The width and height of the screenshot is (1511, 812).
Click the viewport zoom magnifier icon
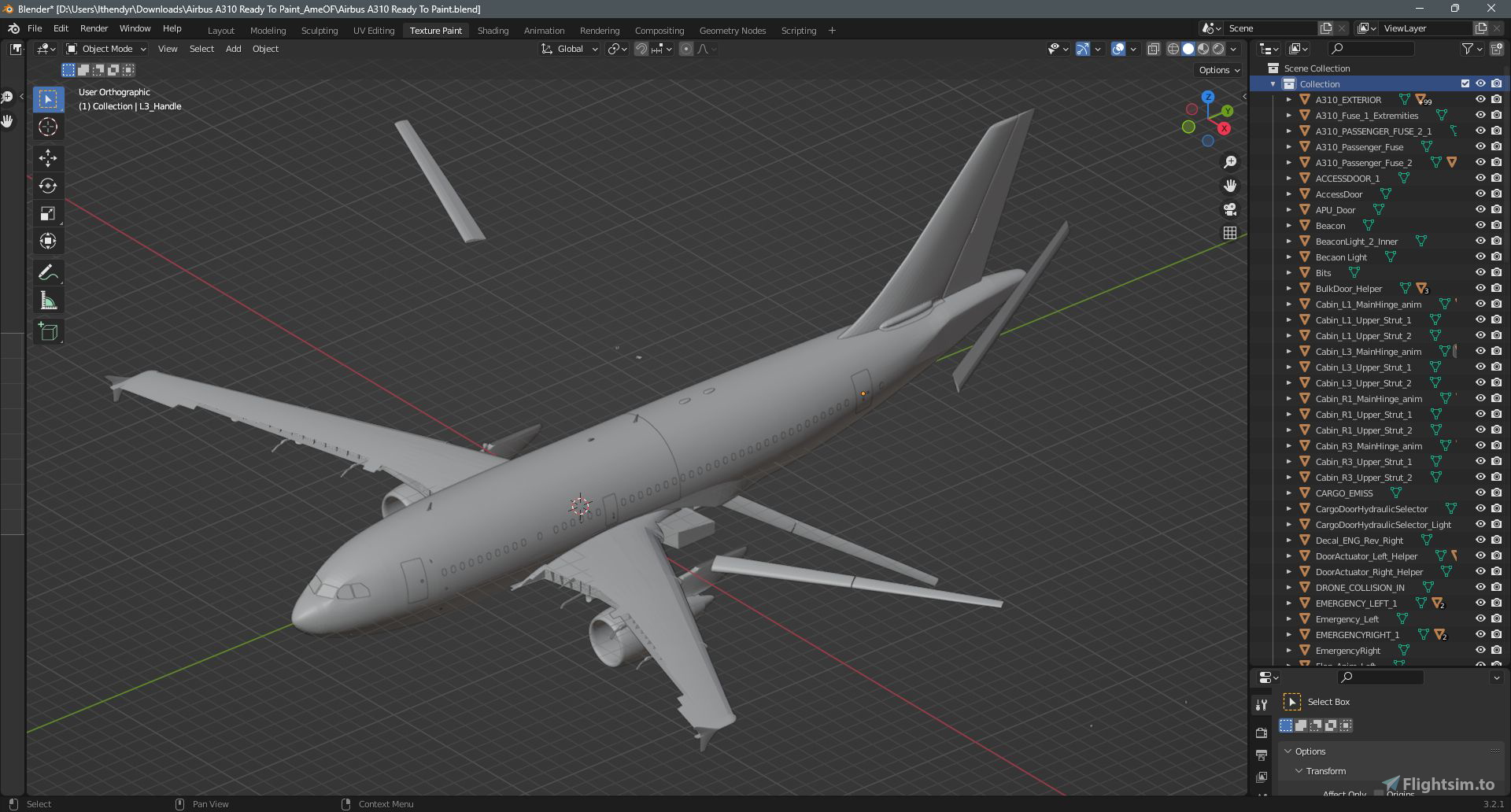(1230, 162)
